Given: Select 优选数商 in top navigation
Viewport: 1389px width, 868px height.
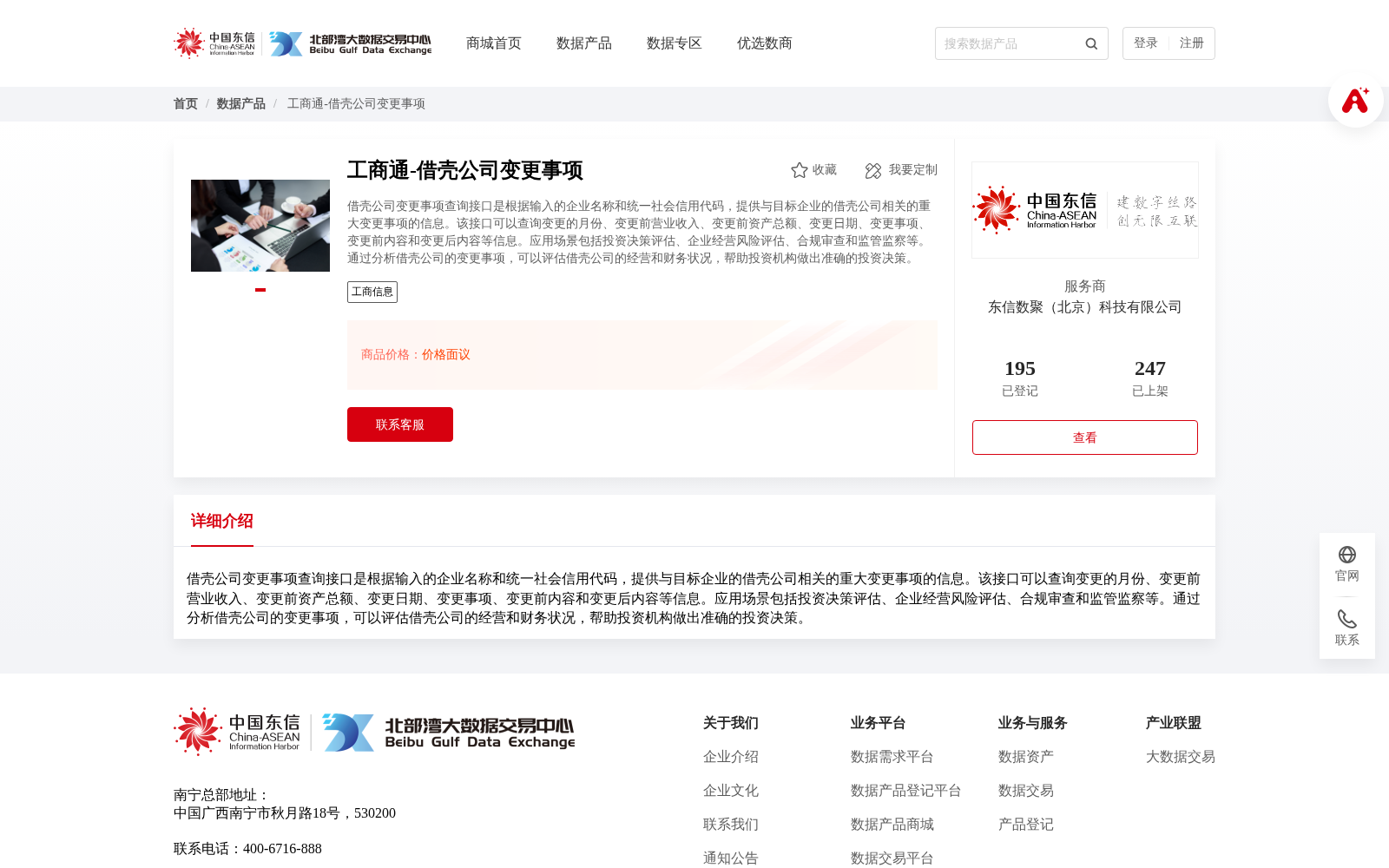Looking at the screenshot, I should click(x=765, y=43).
